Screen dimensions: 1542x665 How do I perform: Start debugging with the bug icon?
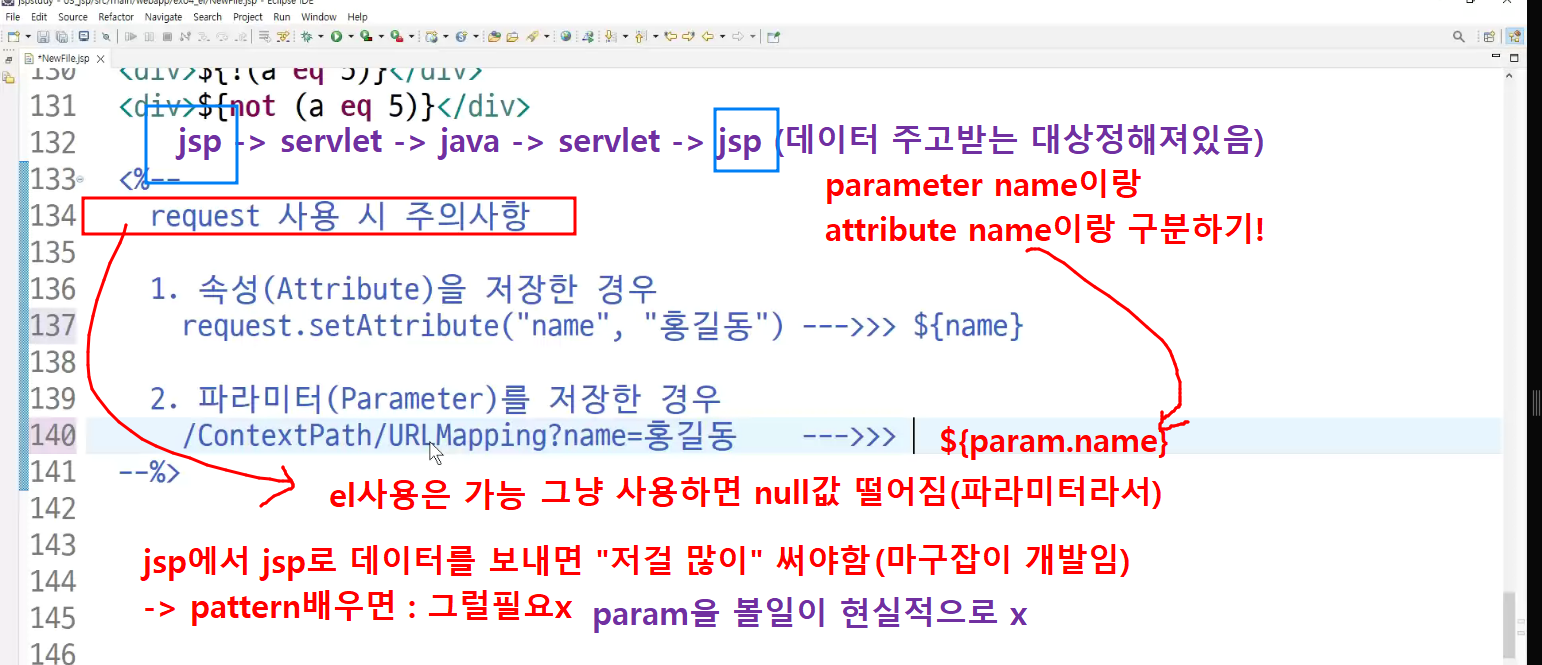306,37
